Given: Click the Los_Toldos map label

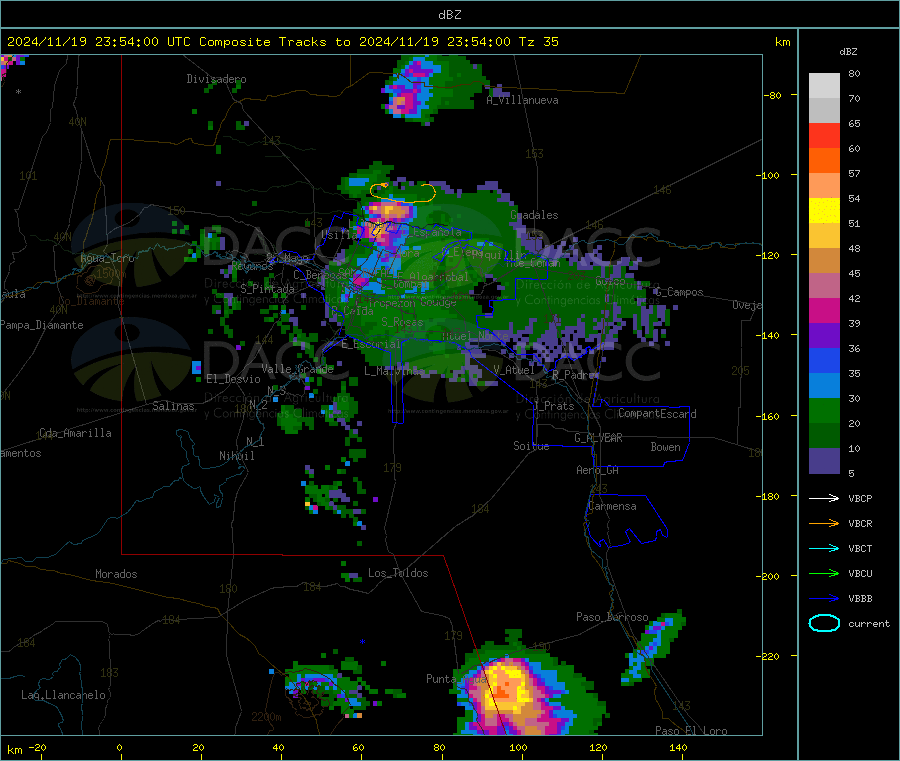Looking at the screenshot, I should click(x=398, y=573).
